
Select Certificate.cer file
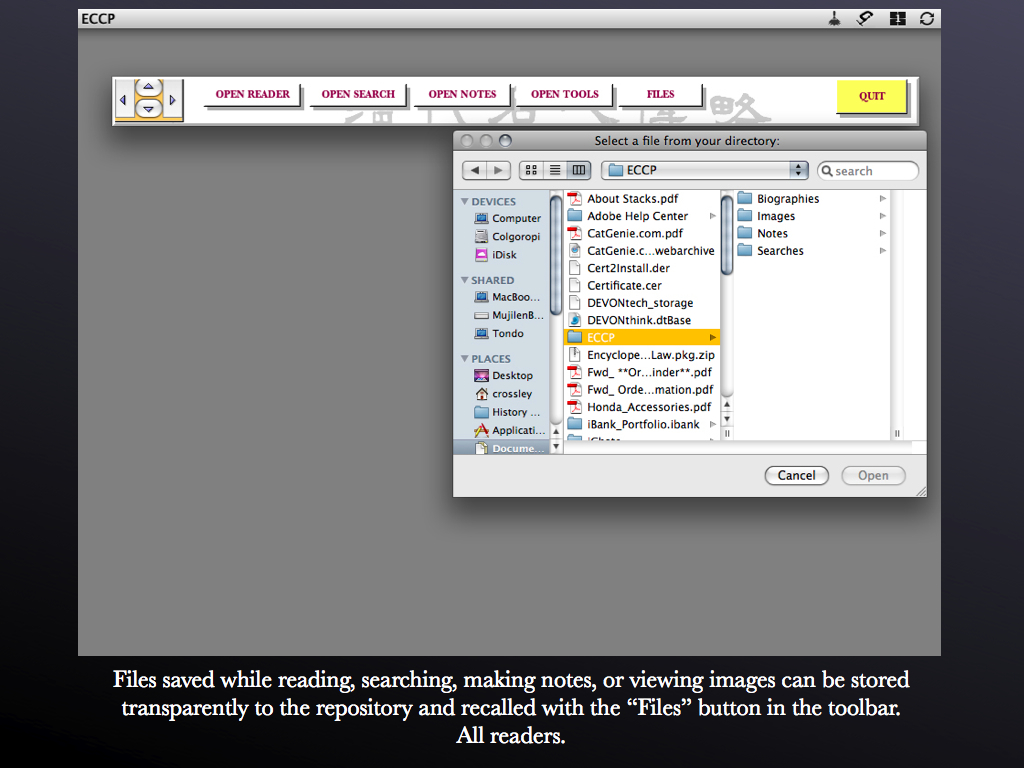643,285
